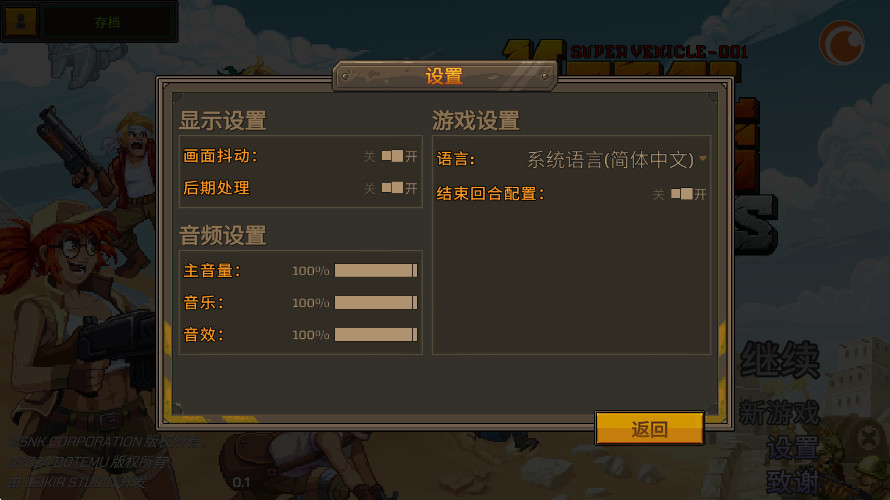Click the orange Crunchyroll logo icon
Screen dimensions: 890x500
click(842, 43)
